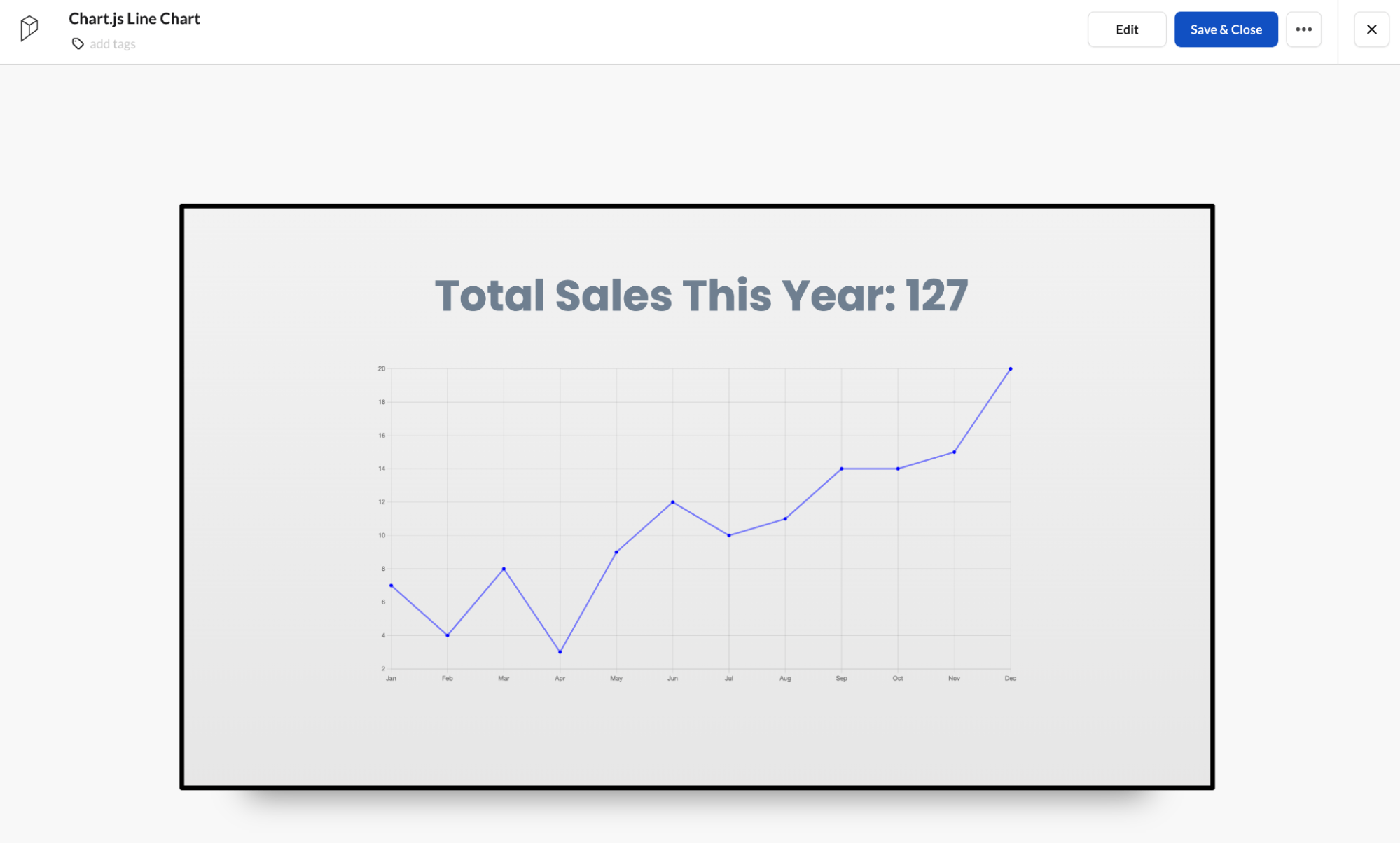Click the Nov data point
The image size is (1400, 844).
[954, 452]
